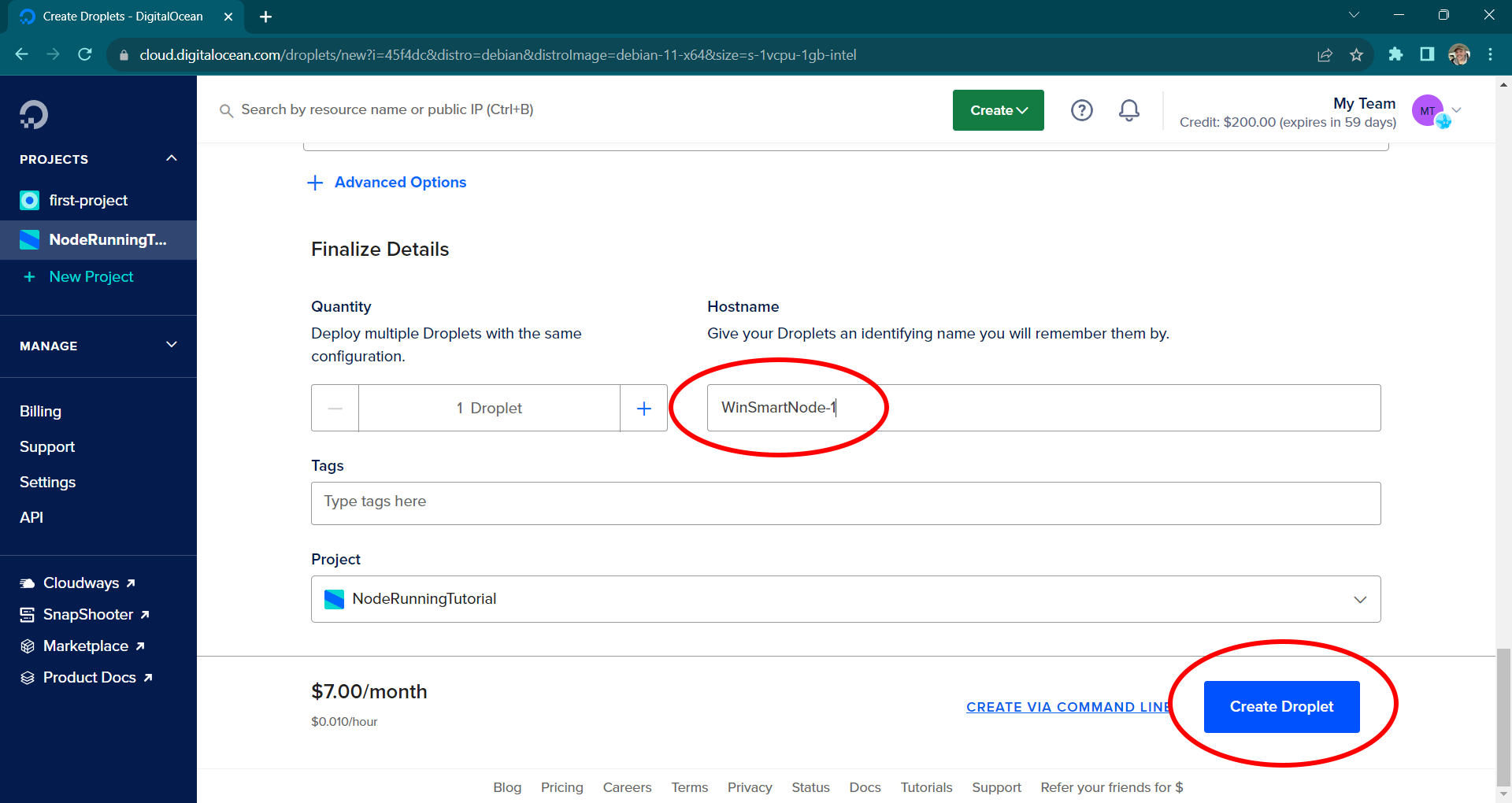
Task: Click the Product Docs icon
Action: pyautogui.click(x=28, y=678)
